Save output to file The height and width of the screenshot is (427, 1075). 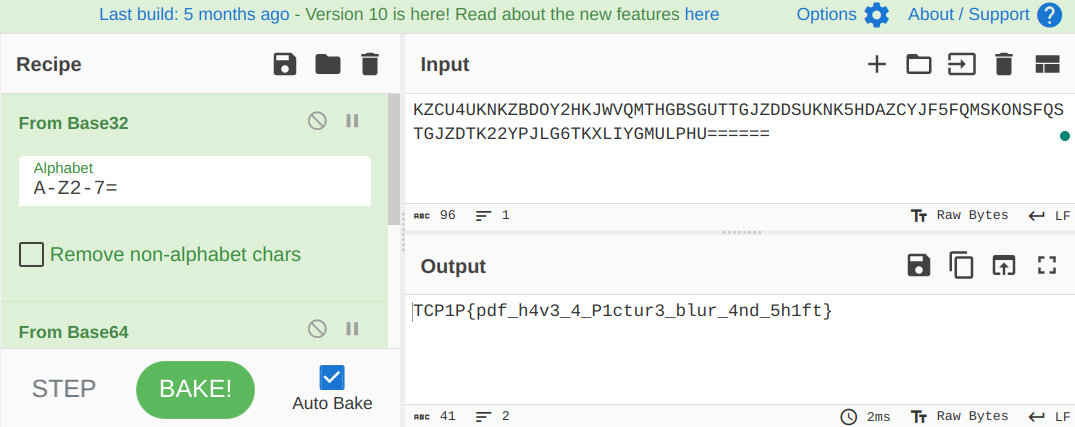pyautogui.click(x=919, y=266)
